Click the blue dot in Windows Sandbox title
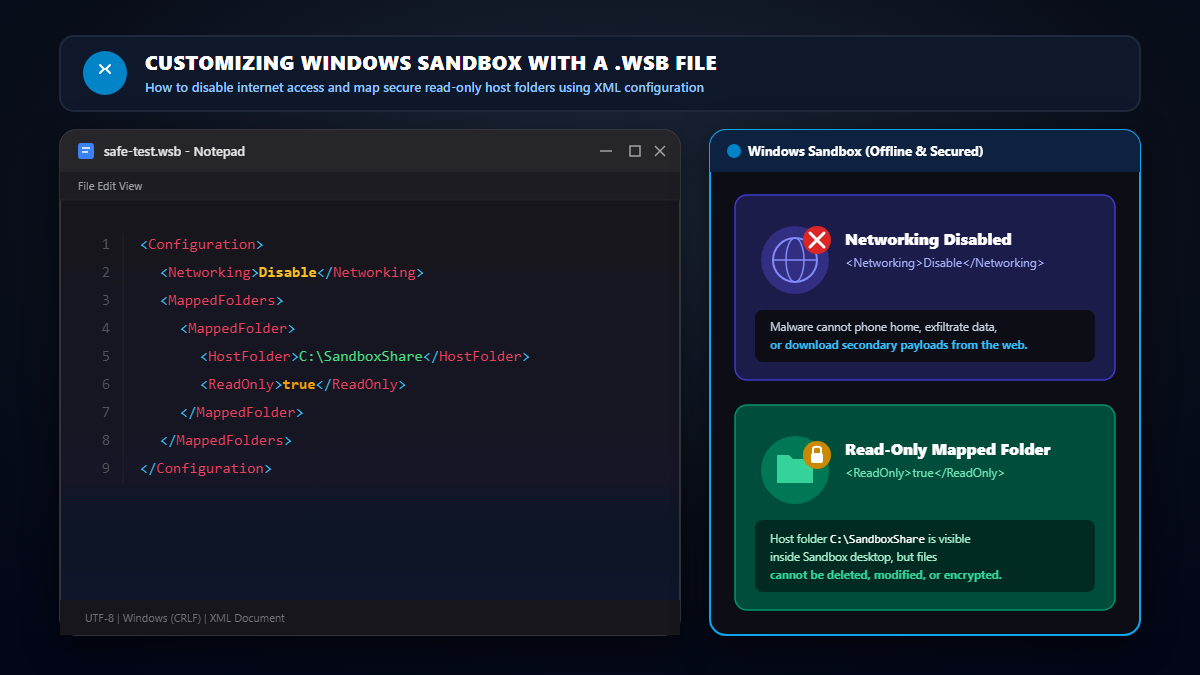This screenshot has width=1200, height=675. pos(734,151)
